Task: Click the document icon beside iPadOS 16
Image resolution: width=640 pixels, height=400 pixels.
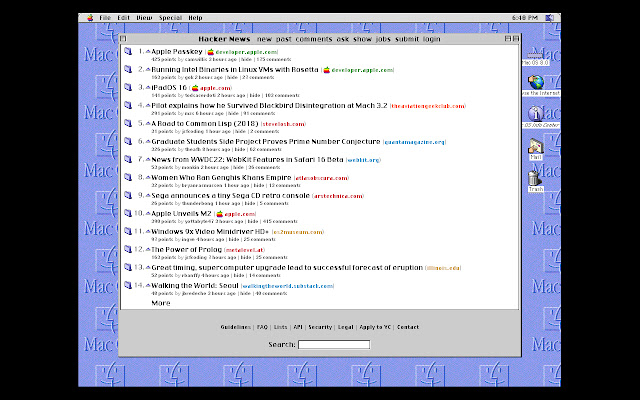Action: pos(128,87)
